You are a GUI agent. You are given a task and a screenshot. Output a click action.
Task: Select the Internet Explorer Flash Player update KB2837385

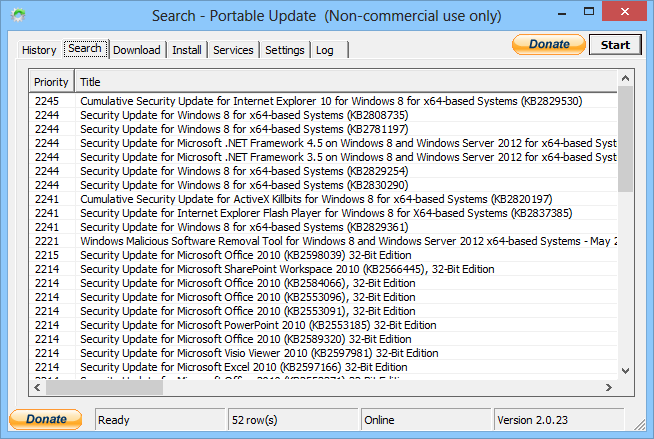(x=323, y=213)
